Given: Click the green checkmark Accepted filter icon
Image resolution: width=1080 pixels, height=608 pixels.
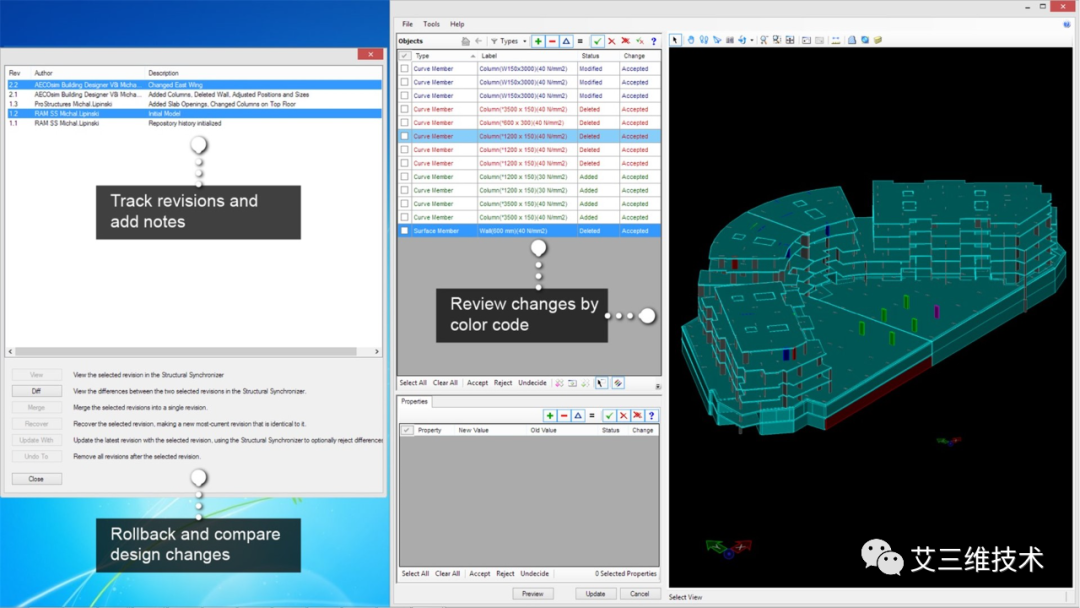Looking at the screenshot, I should point(597,41).
